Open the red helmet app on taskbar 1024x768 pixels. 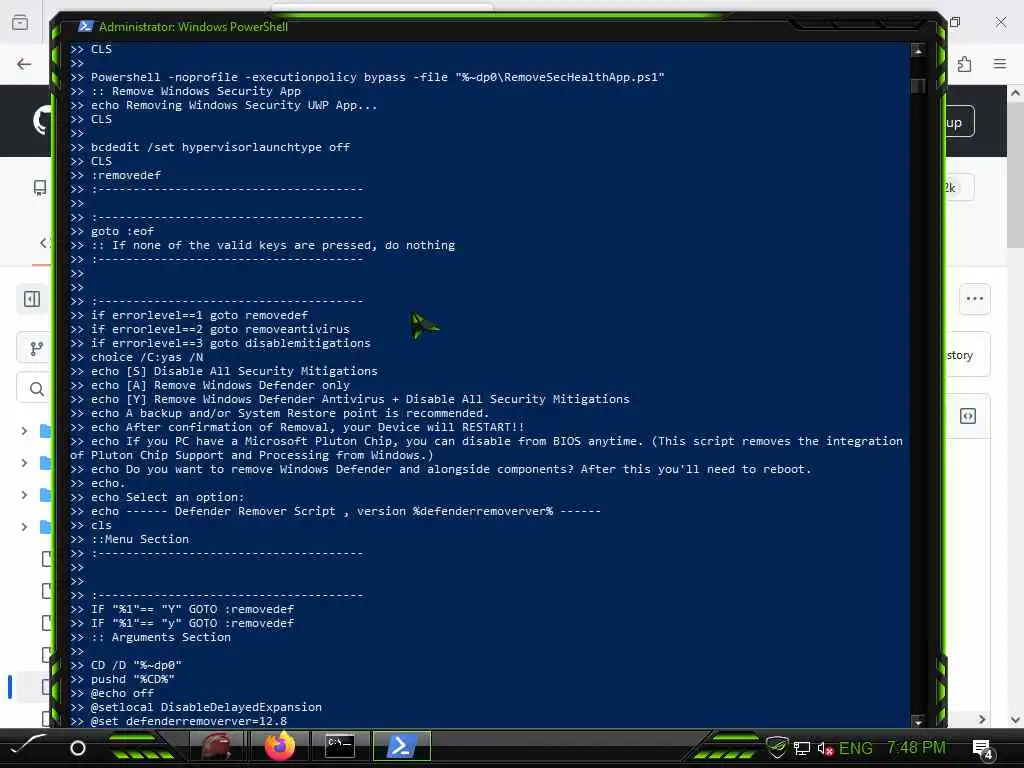(216, 746)
